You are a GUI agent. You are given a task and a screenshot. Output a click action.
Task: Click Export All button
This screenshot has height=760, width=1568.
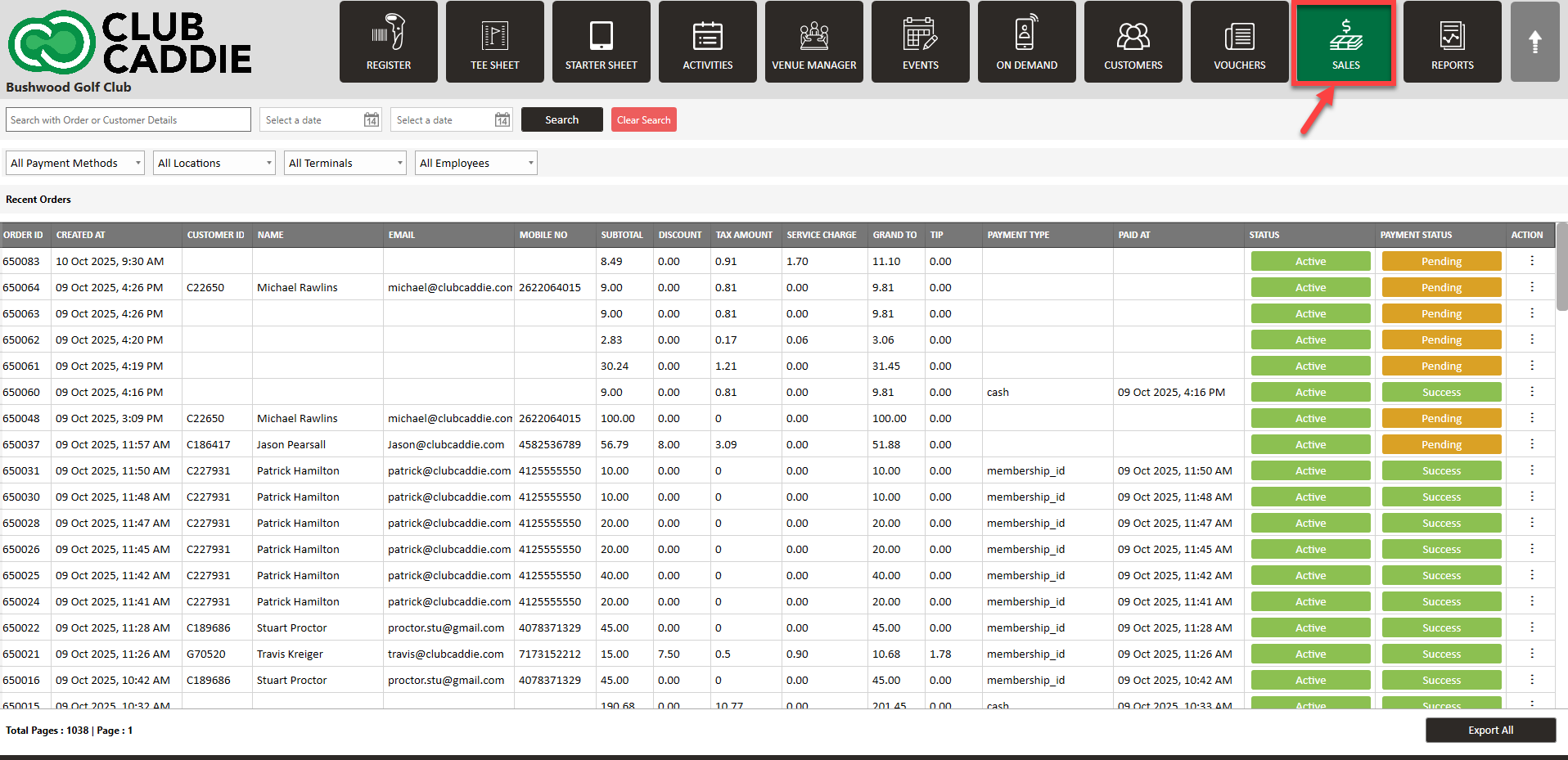(x=1489, y=731)
